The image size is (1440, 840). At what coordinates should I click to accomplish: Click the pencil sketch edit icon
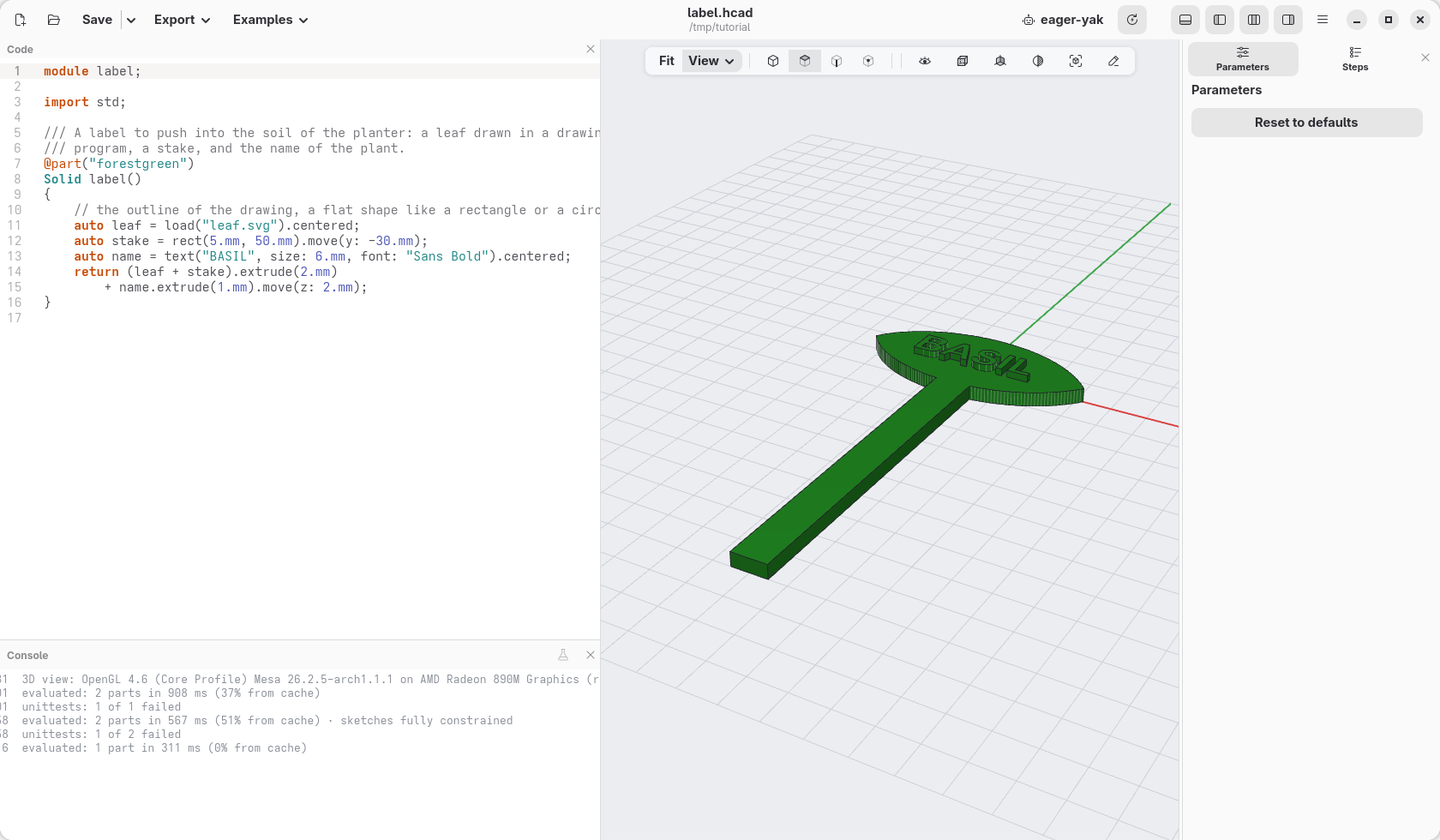coord(1113,61)
